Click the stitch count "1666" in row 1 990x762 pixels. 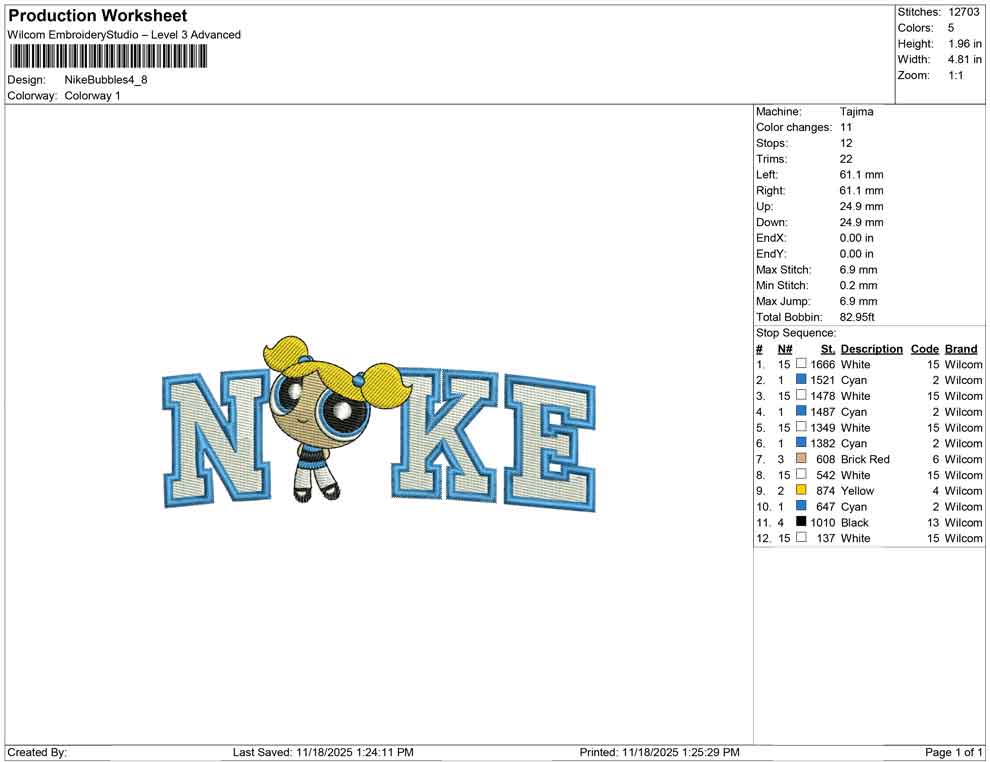[823, 364]
